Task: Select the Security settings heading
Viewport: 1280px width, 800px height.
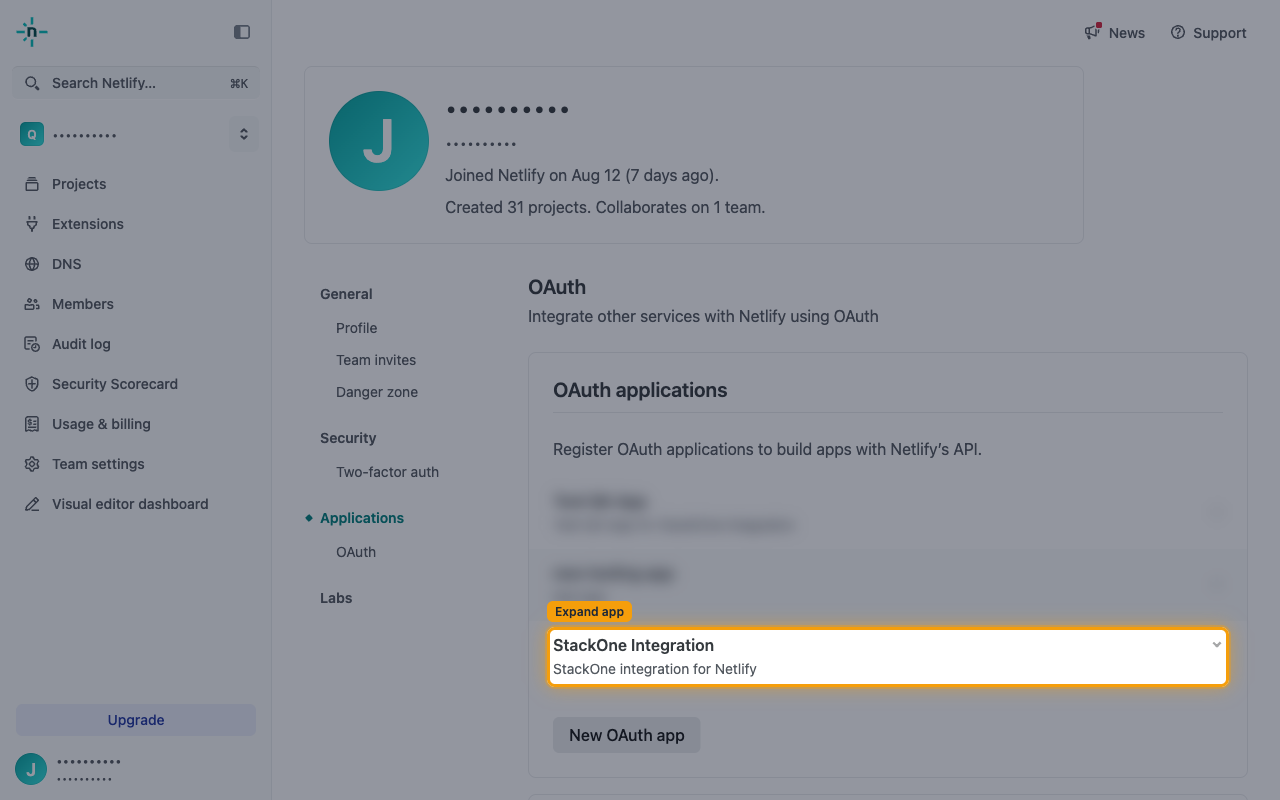Action: pyautogui.click(x=348, y=438)
